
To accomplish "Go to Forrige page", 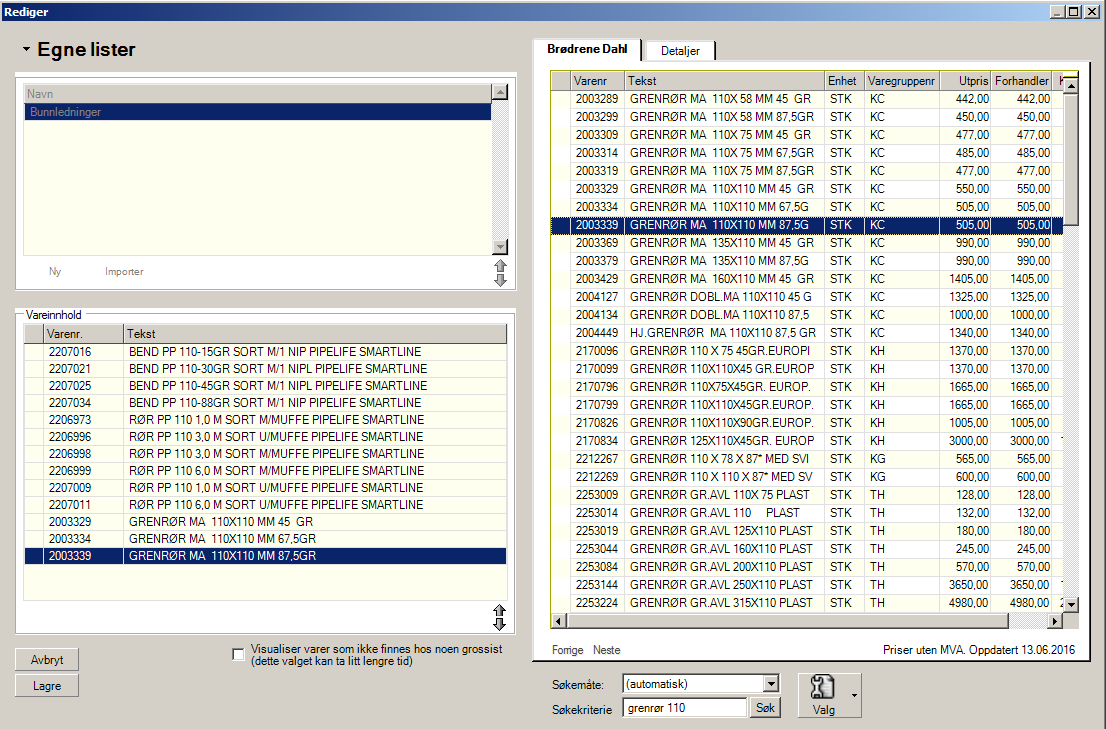I will (567, 650).
